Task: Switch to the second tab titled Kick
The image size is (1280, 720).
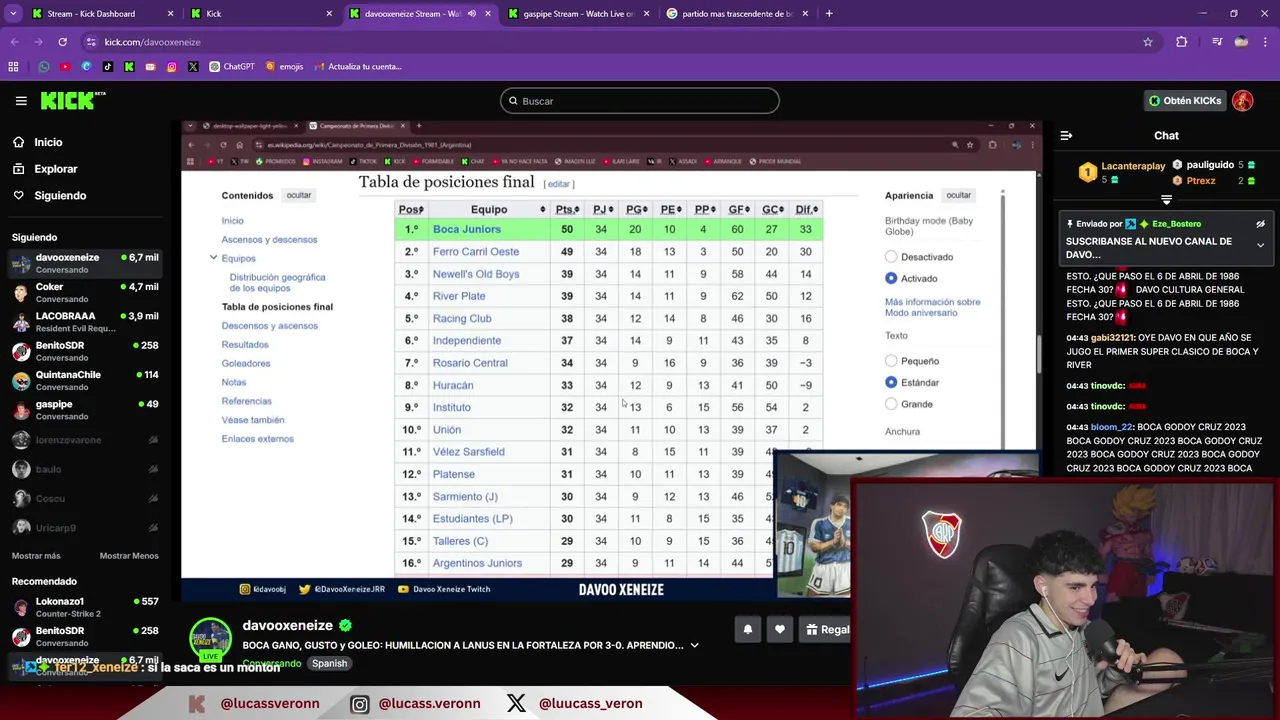Action: point(261,14)
